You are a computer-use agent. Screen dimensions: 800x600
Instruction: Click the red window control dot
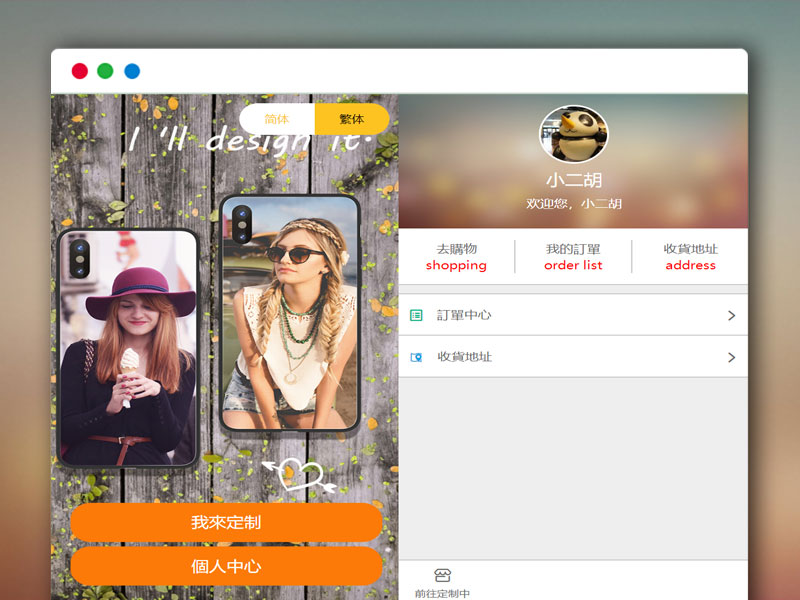(79, 71)
